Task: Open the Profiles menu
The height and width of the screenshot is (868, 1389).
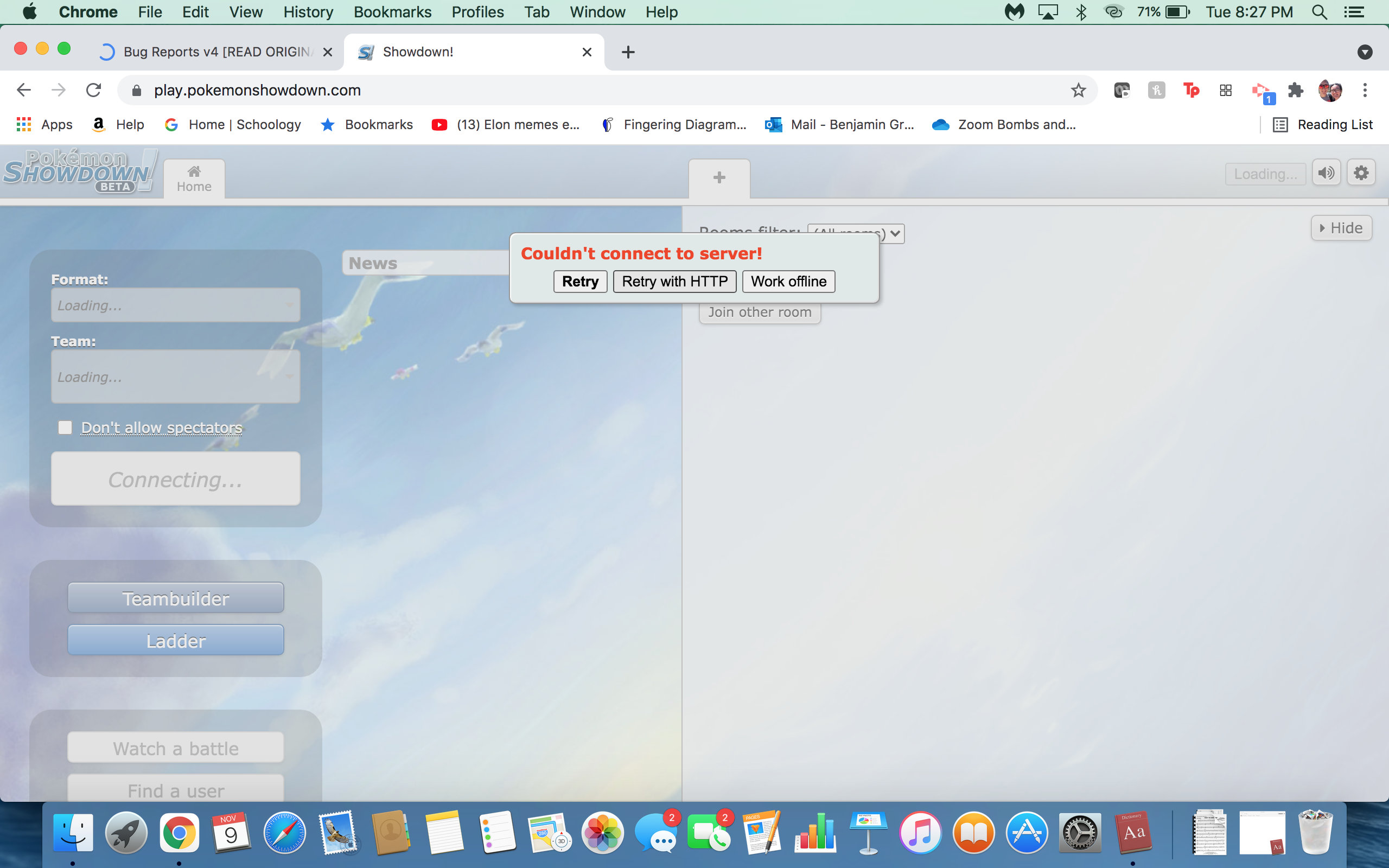Action: pos(477,12)
